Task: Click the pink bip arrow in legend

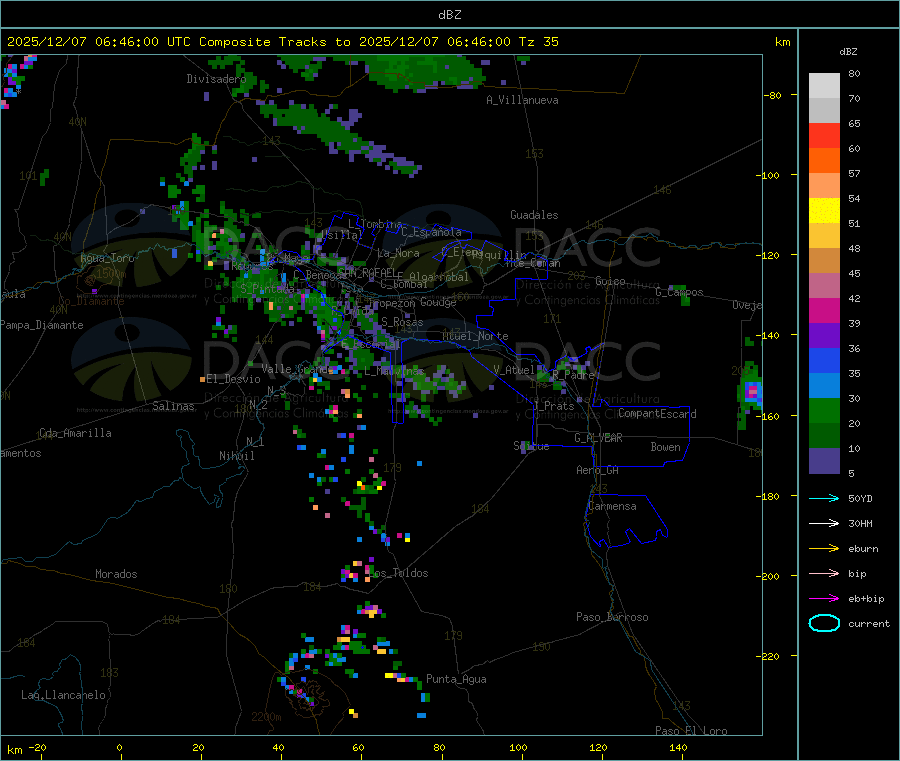Action: 824,573
